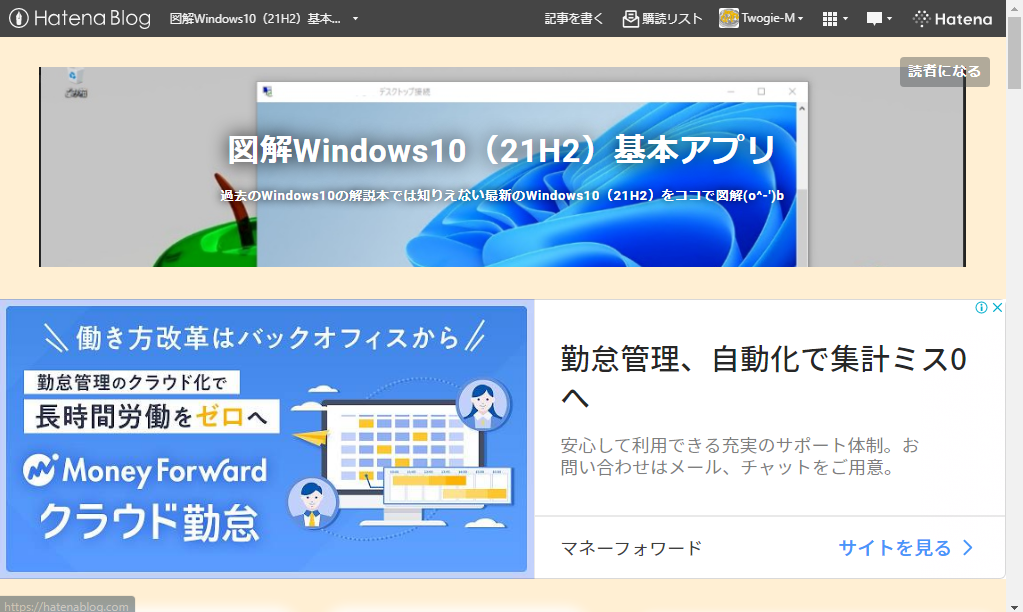Click the Money Forward ad banner image

(x=266, y=438)
